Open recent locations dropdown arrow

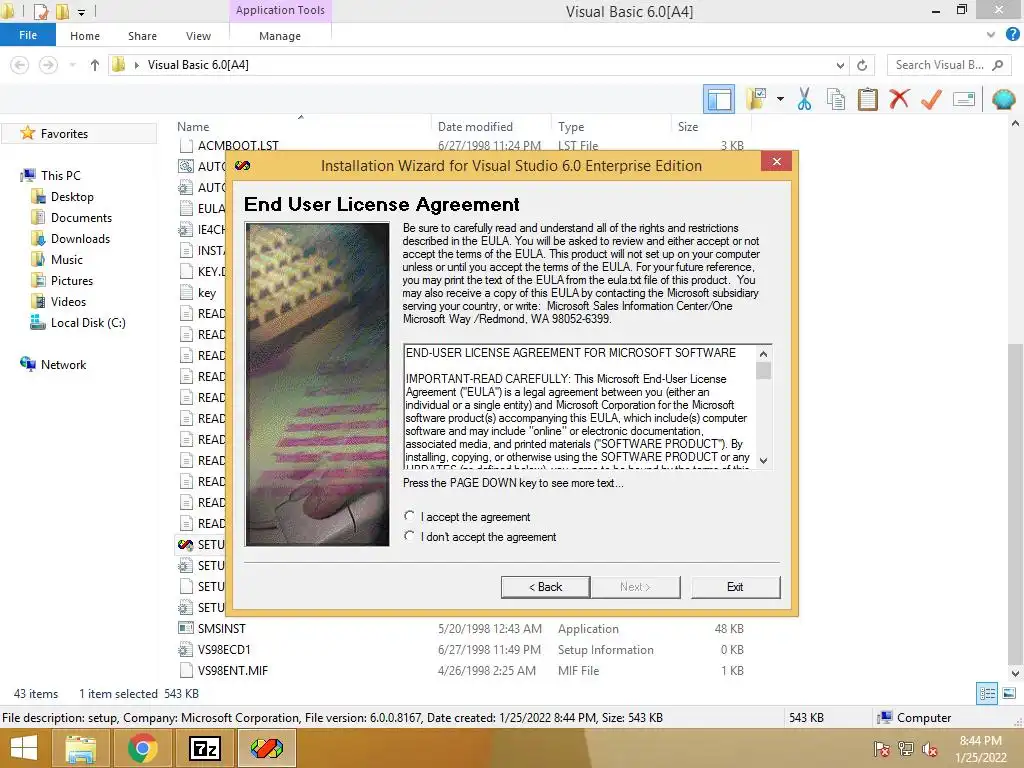coord(72,65)
